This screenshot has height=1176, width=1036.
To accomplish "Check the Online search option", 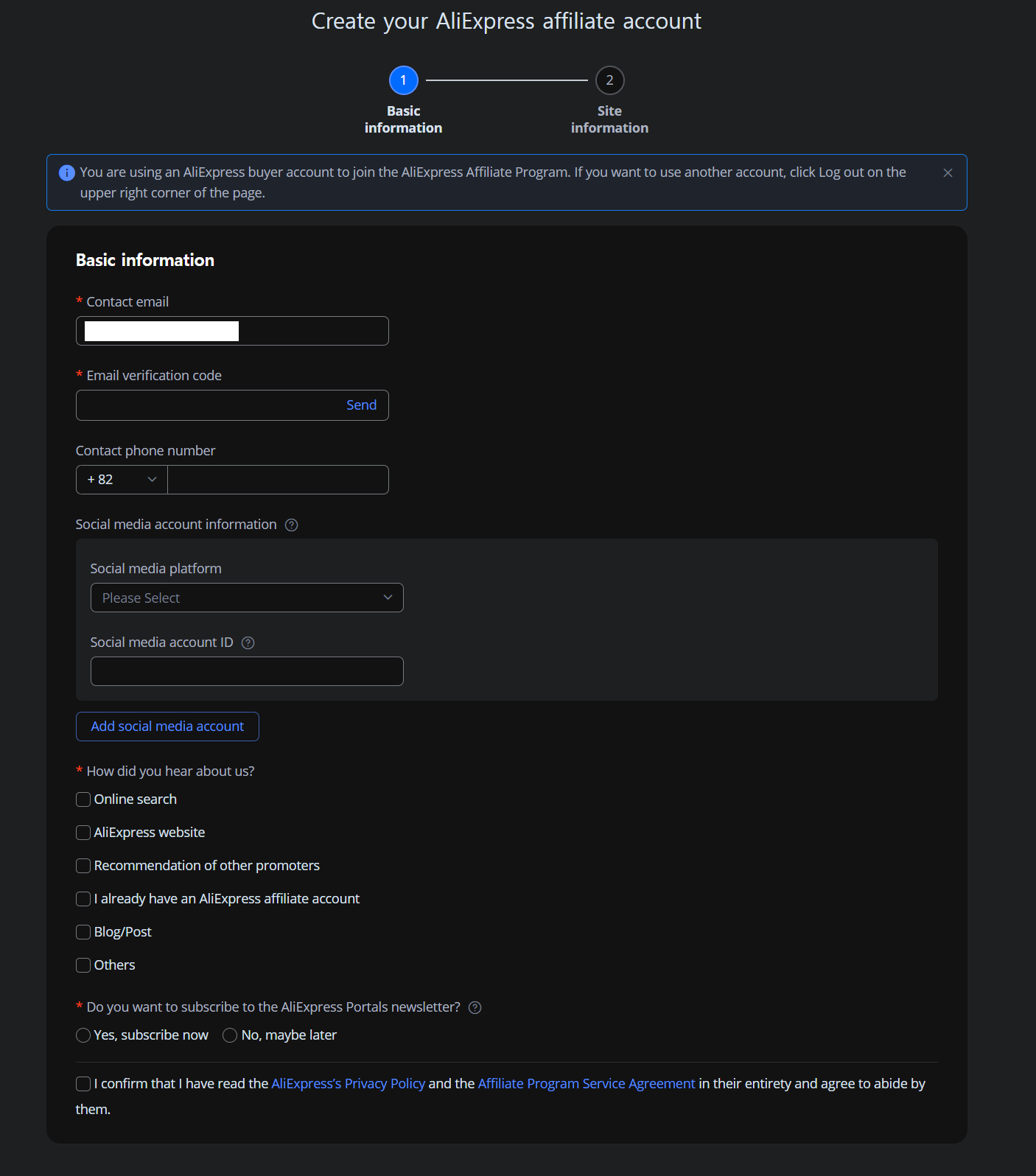I will click(x=83, y=799).
